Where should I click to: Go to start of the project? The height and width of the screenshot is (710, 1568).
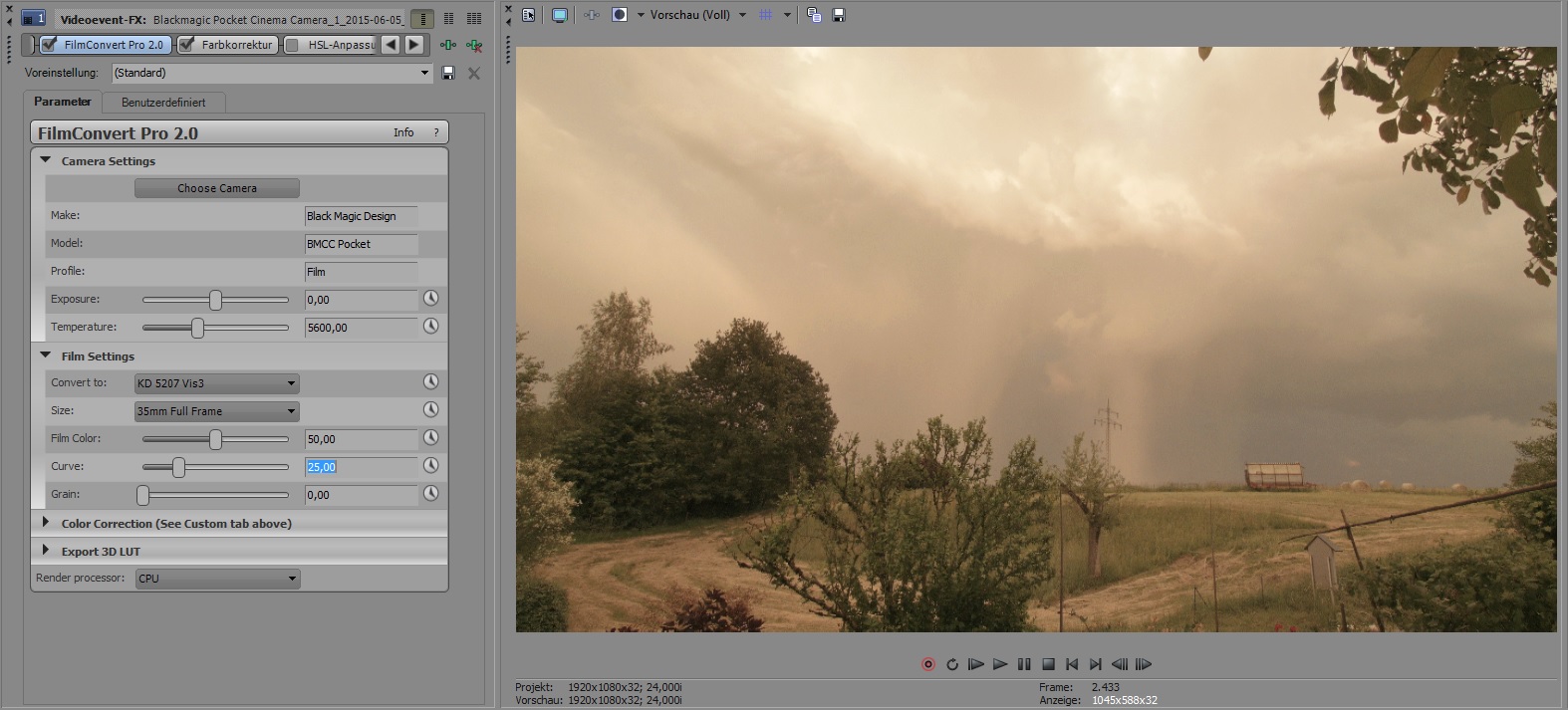[1072, 664]
